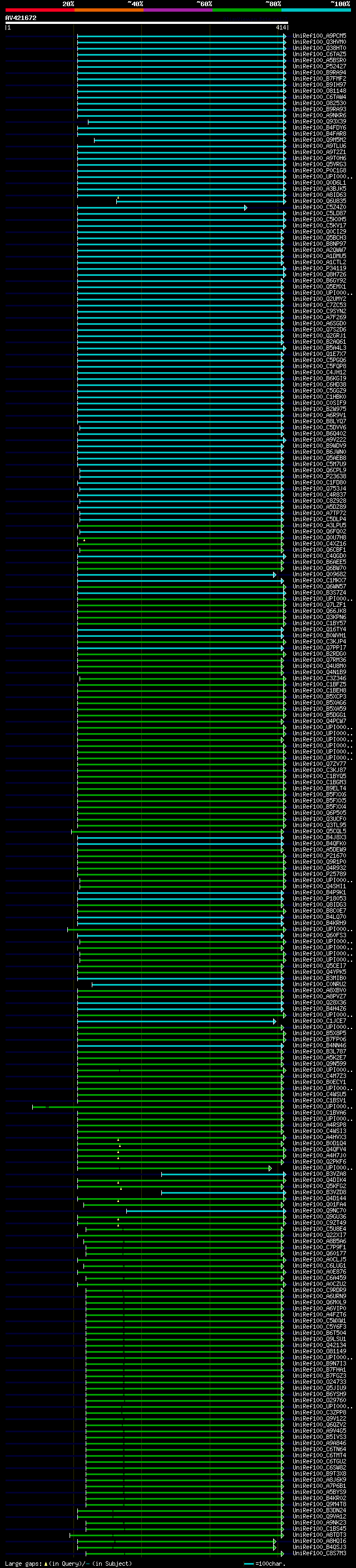Select hit label UniRef100_B4J8X3

319,838
